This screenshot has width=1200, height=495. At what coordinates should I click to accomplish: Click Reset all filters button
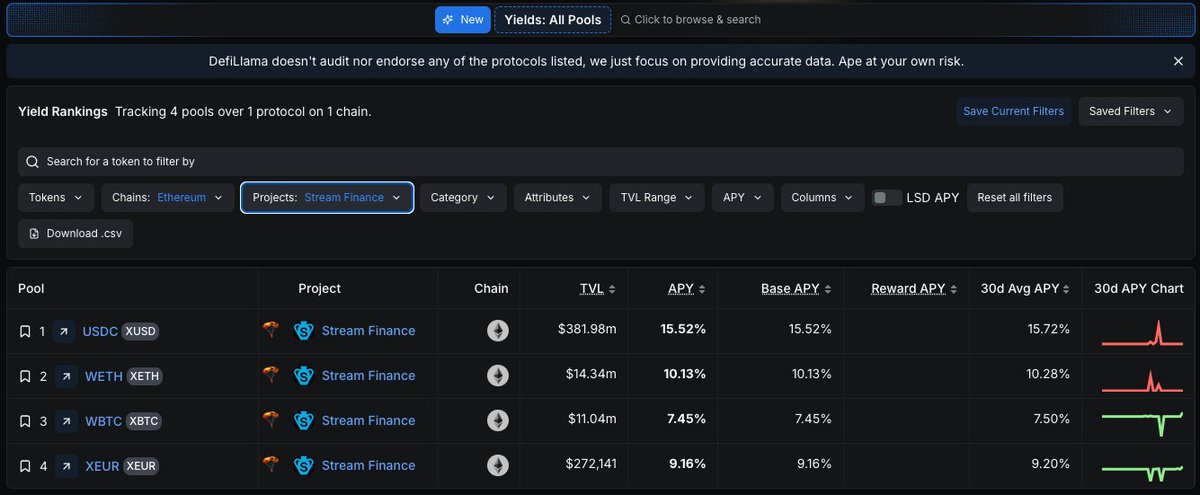pos(1015,198)
